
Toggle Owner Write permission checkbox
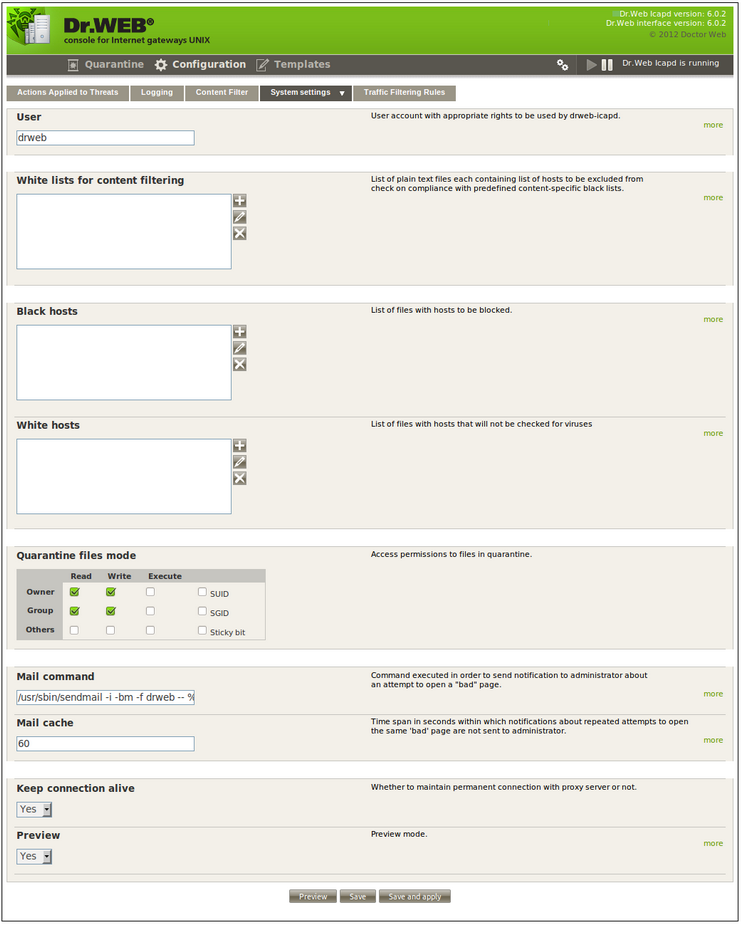pos(111,592)
